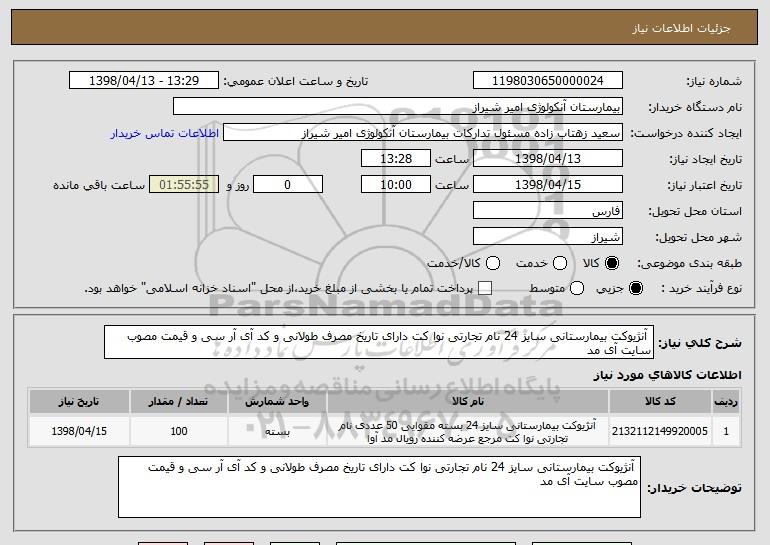Viewport: 770px width, 545px height.
Task: Click the product name cell in row 1
Action: point(468,431)
